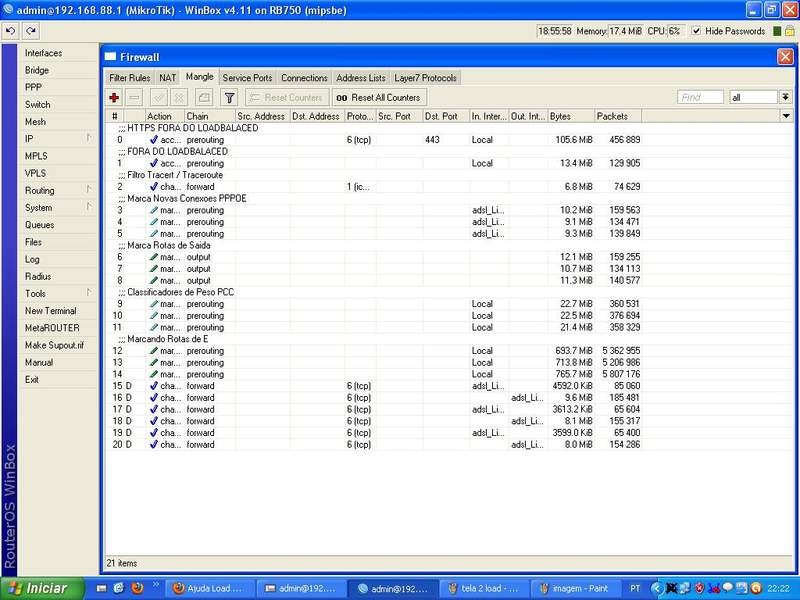Image resolution: width=800 pixels, height=600 pixels.
Task: Click the Iniciar start button
Action: [x=39, y=588]
